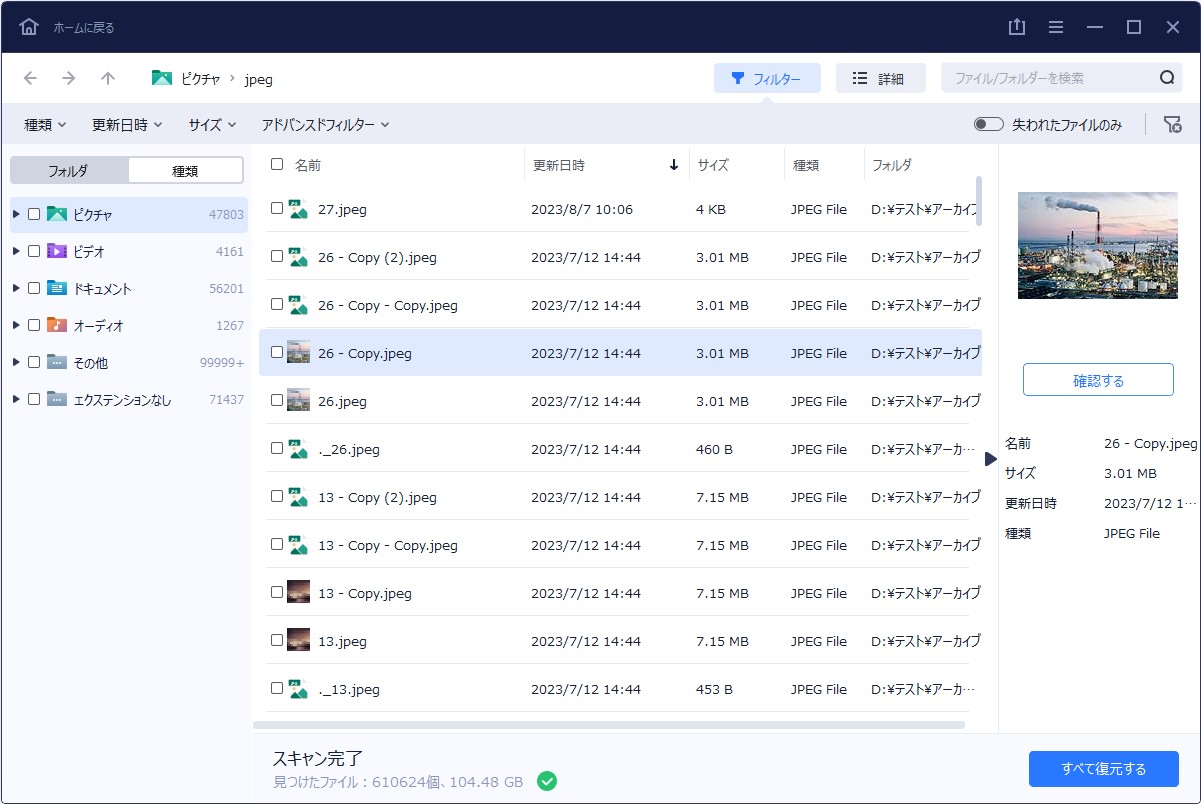The image size is (1201, 804).
Task: Go back with the left arrow
Action: 30,78
